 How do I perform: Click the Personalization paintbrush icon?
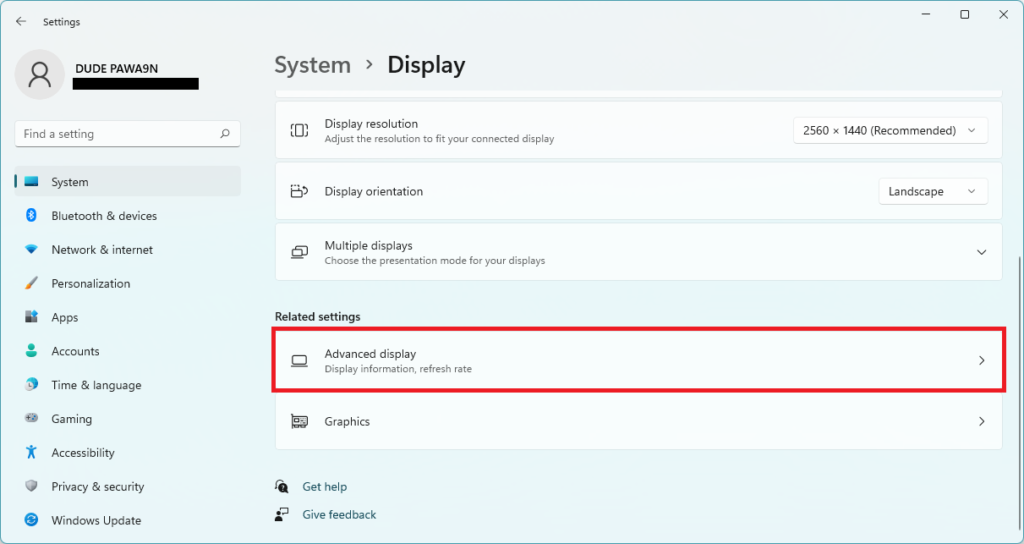[x=31, y=284]
